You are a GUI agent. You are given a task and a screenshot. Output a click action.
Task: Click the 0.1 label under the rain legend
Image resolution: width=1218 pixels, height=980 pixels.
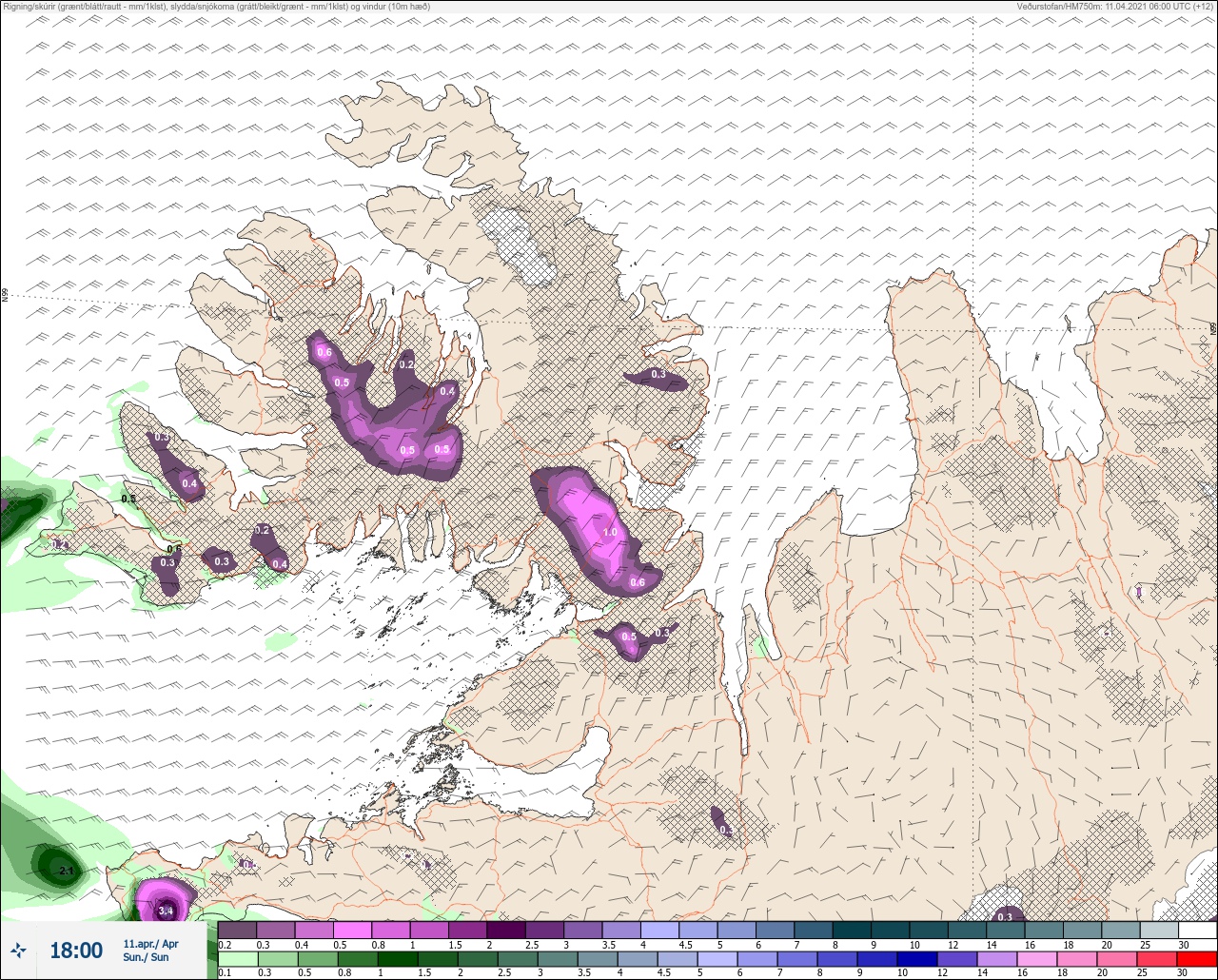coord(225,972)
